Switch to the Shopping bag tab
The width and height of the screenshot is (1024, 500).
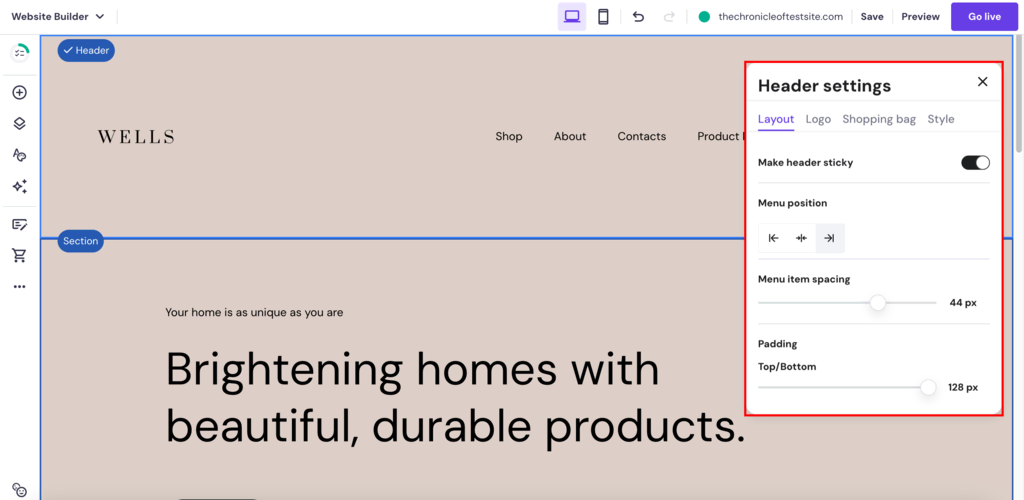click(x=879, y=119)
